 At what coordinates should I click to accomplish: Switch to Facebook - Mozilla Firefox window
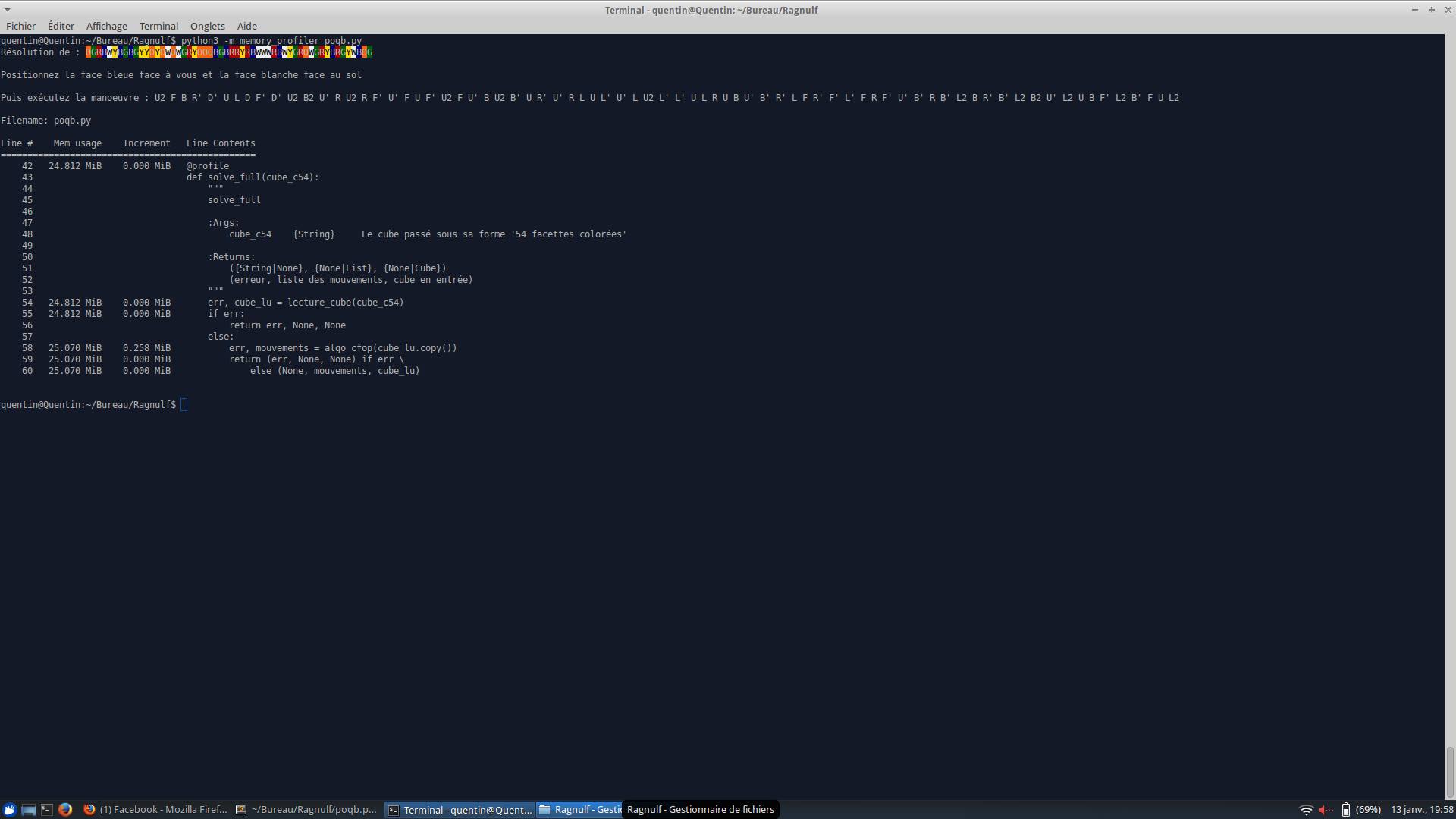coord(155,809)
